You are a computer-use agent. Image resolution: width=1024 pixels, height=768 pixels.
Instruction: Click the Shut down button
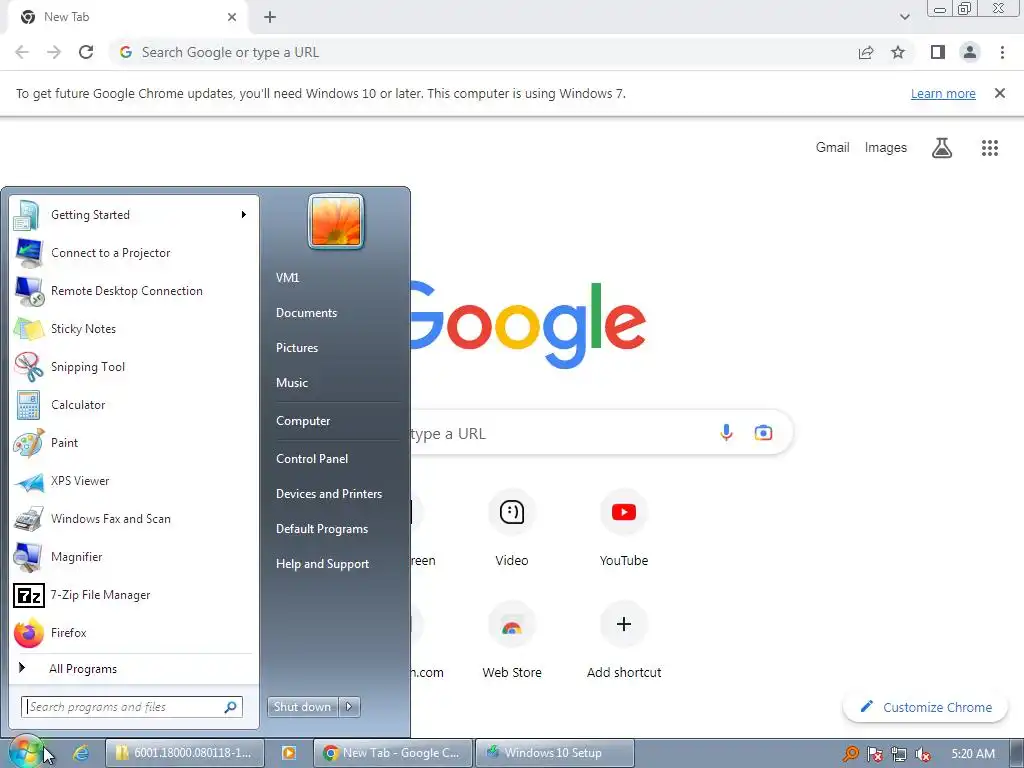[302, 707]
